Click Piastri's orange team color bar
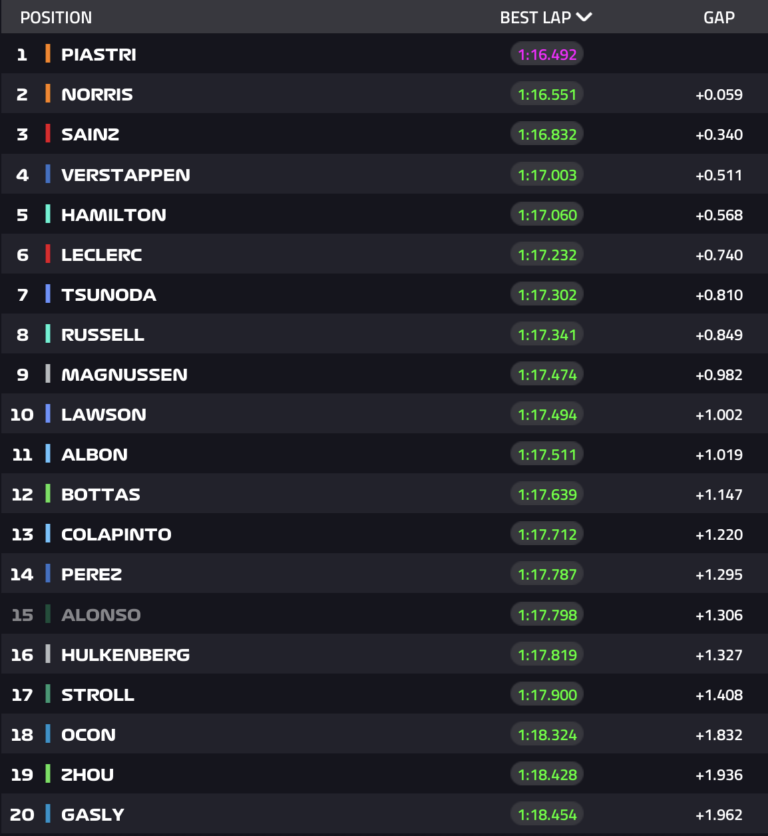The height and width of the screenshot is (836, 768). tap(47, 54)
